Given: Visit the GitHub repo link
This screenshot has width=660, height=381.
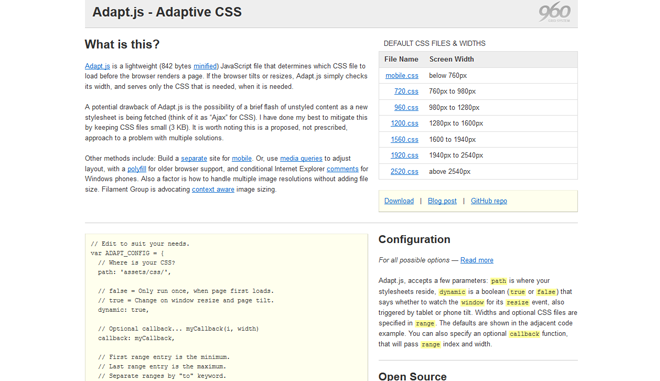Looking at the screenshot, I should [x=489, y=201].
